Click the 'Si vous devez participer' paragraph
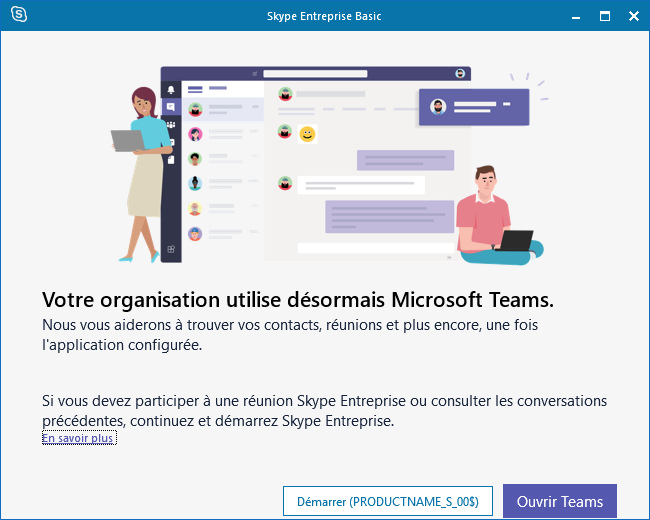Viewport: 650px width, 520px height. click(324, 411)
